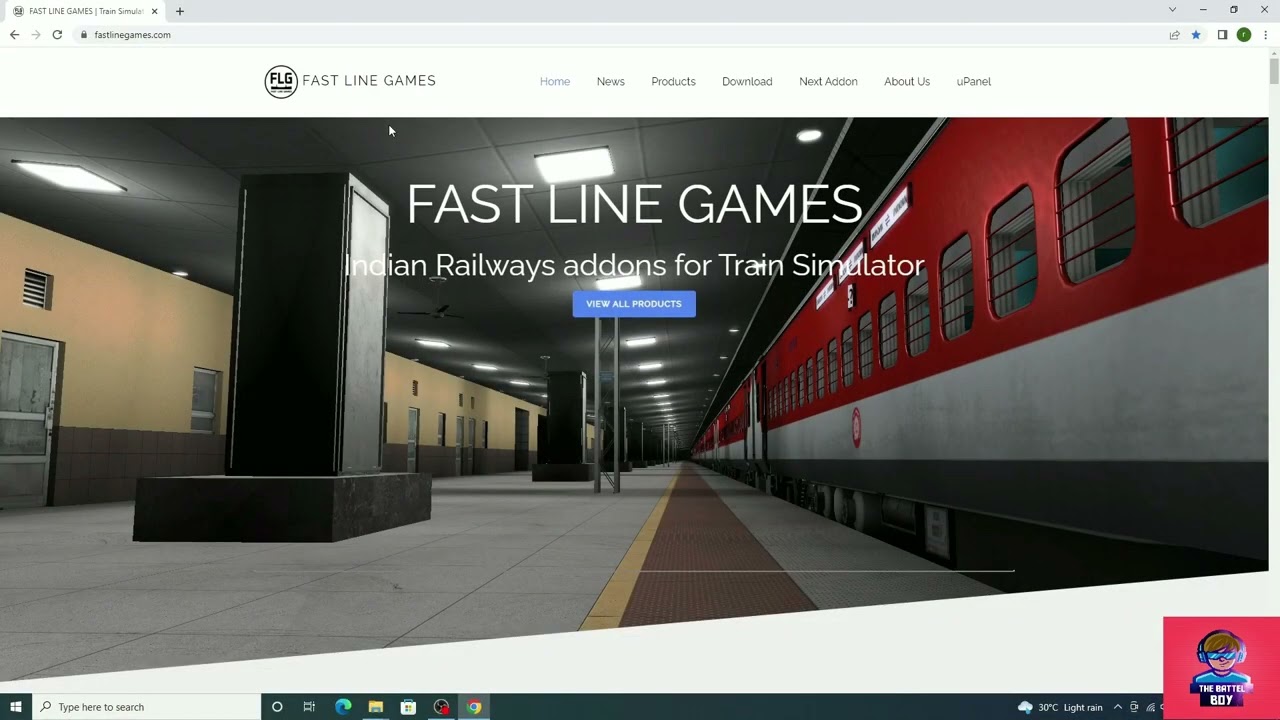Open Task View on taskbar

(309, 707)
